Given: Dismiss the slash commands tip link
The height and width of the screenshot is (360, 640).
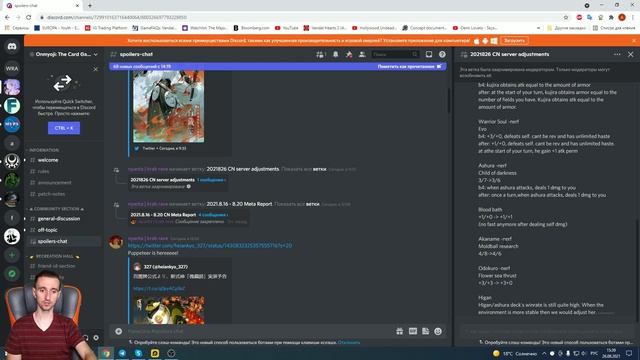Looking at the screenshot, I should coord(349,342).
